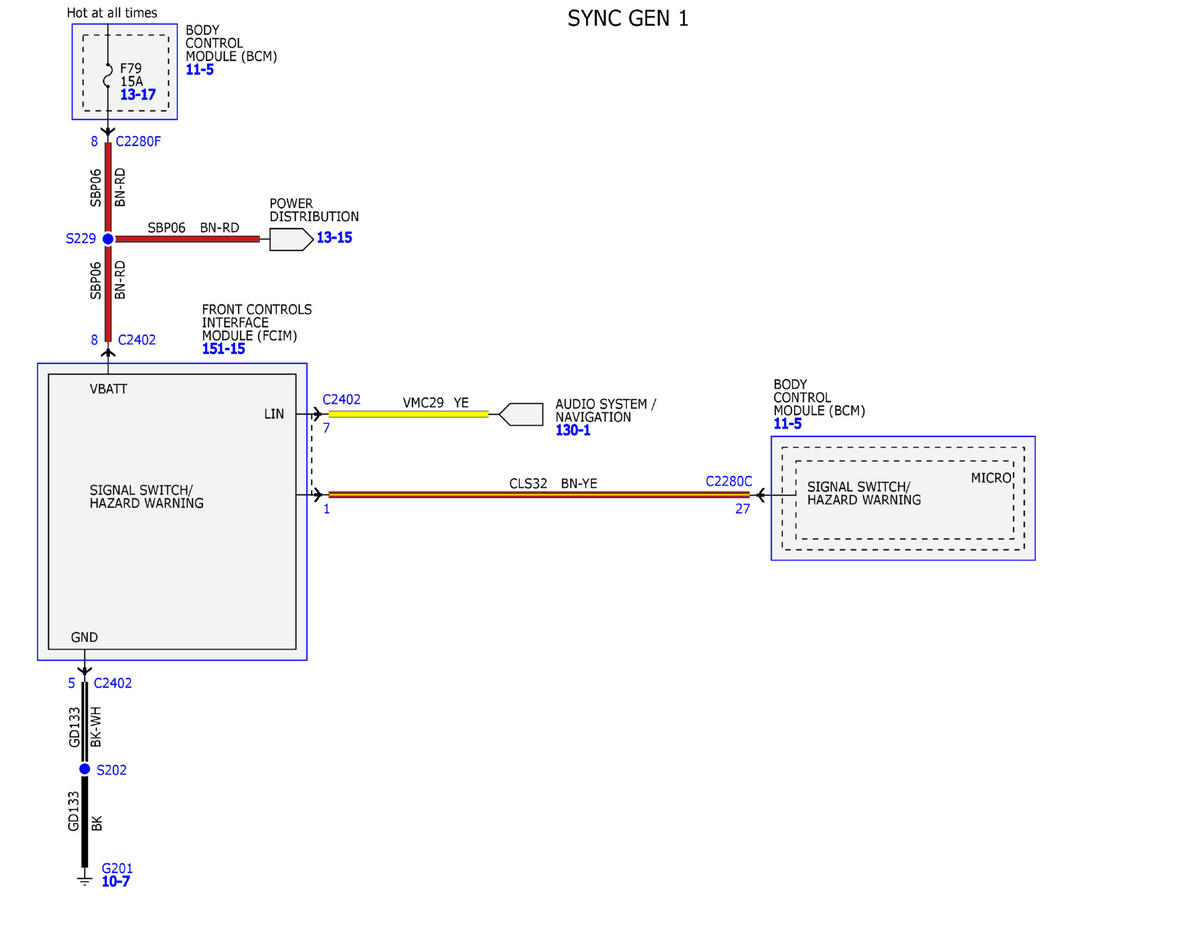Select the CLS32 BN-YE striped wire
Image resolution: width=1200 pixels, height=927 pixels.
tap(539, 494)
